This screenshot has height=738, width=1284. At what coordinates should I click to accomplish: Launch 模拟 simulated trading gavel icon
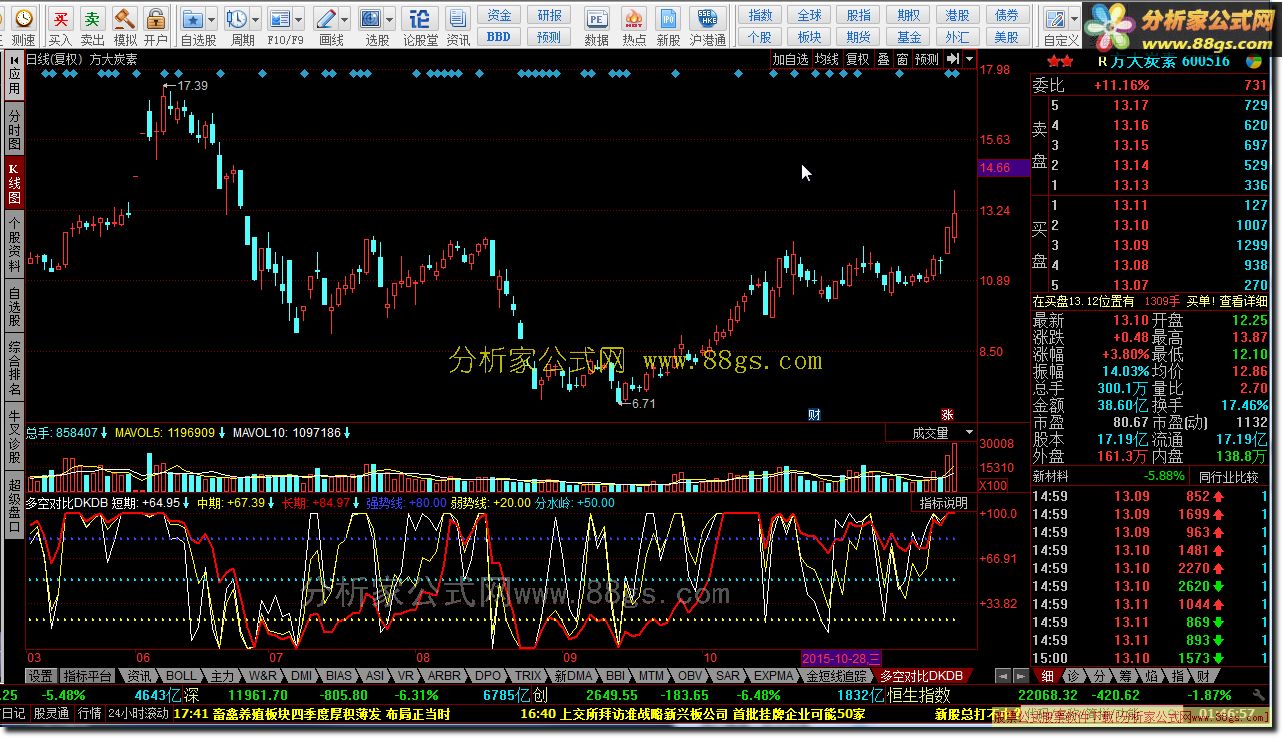[124, 18]
